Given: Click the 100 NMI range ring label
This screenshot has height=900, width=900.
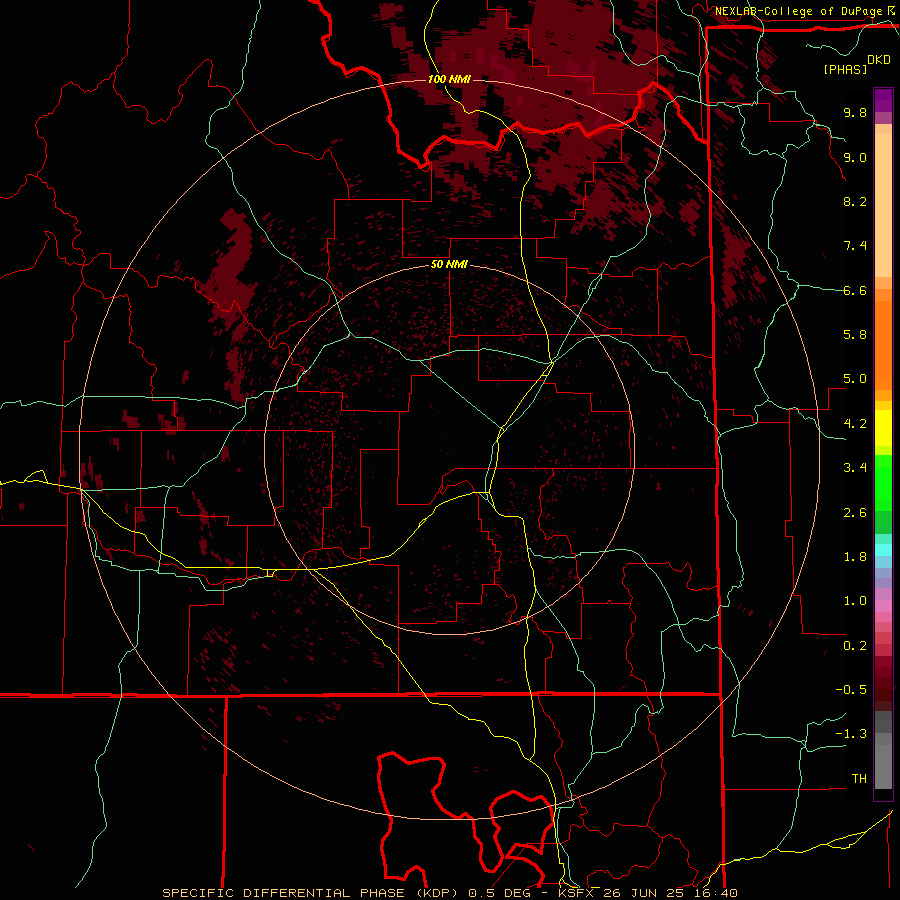Looking at the screenshot, I should coord(449,79).
